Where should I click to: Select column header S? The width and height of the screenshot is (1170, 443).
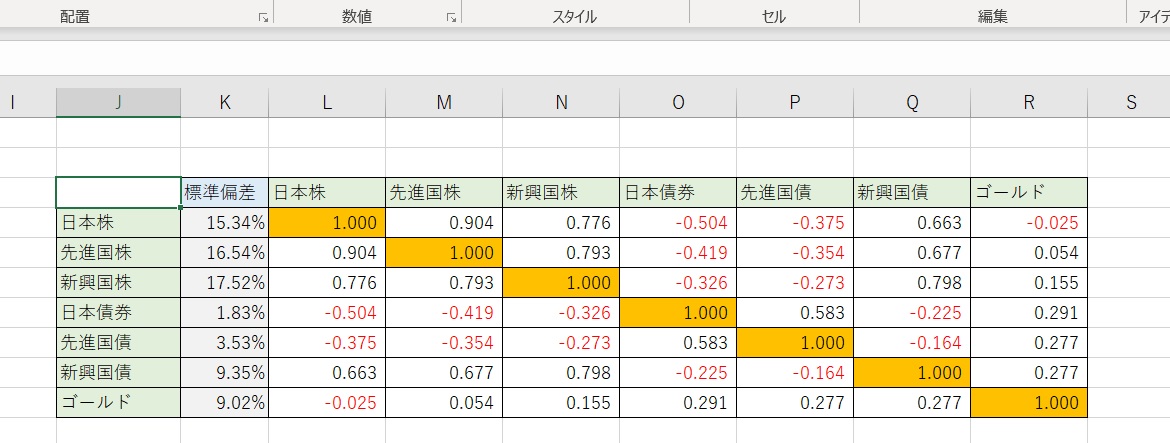1130,103
